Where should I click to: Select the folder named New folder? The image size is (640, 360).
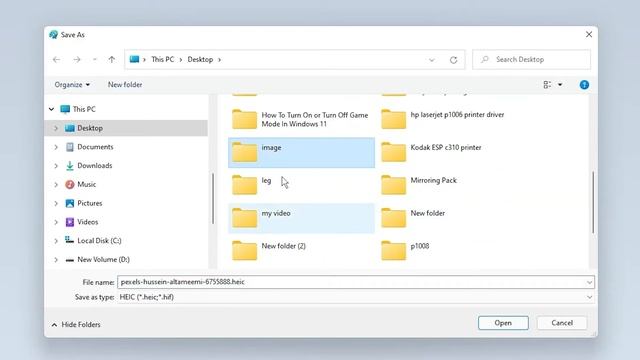(450, 218)
